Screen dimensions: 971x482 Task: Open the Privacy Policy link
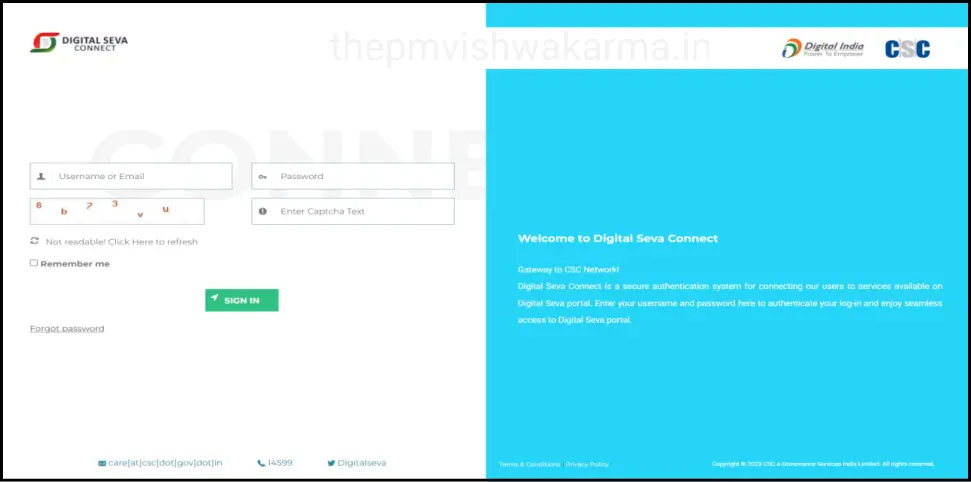(587, 464)
